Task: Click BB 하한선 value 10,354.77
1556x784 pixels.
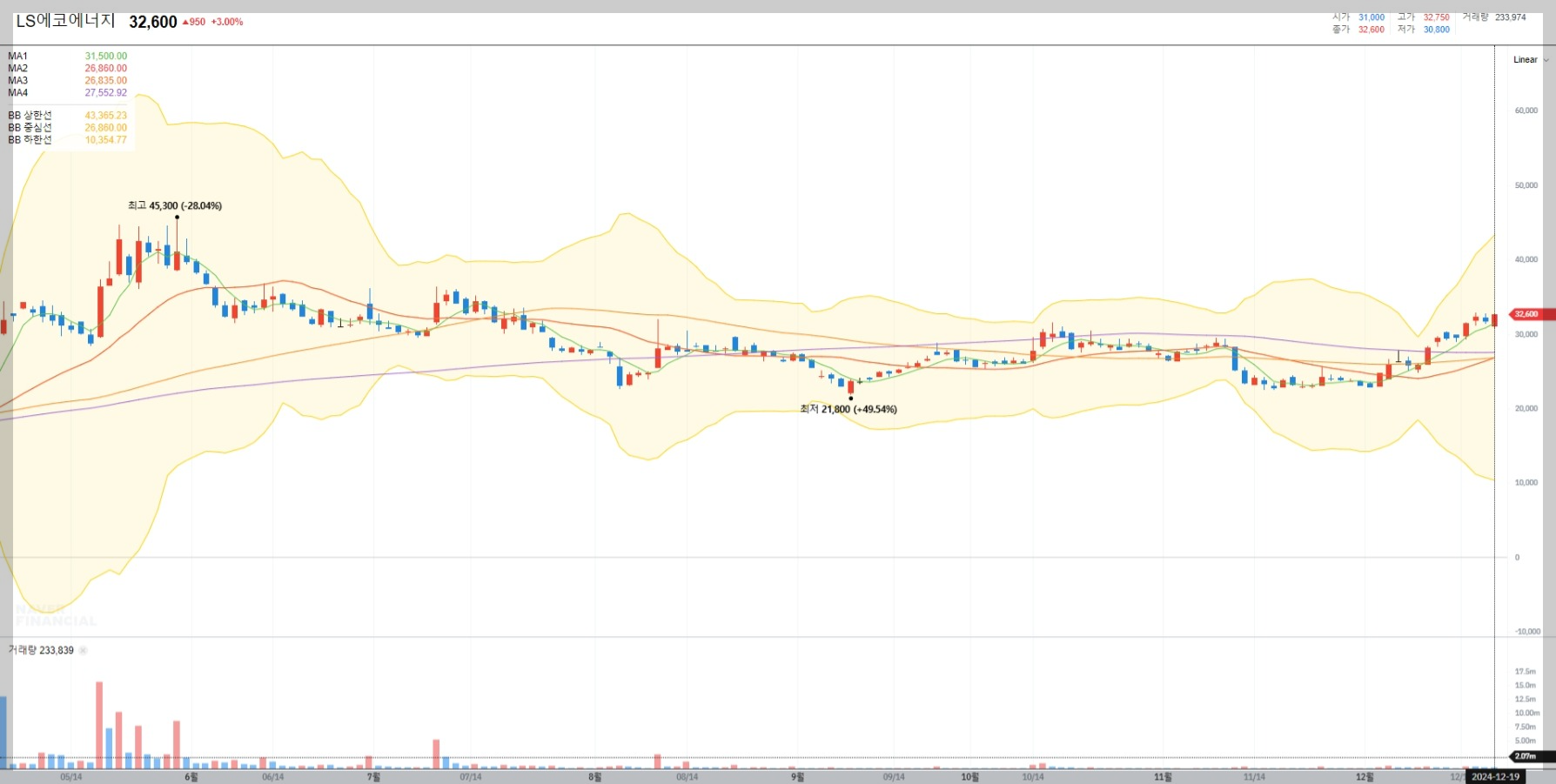Action: pos(105,139)
